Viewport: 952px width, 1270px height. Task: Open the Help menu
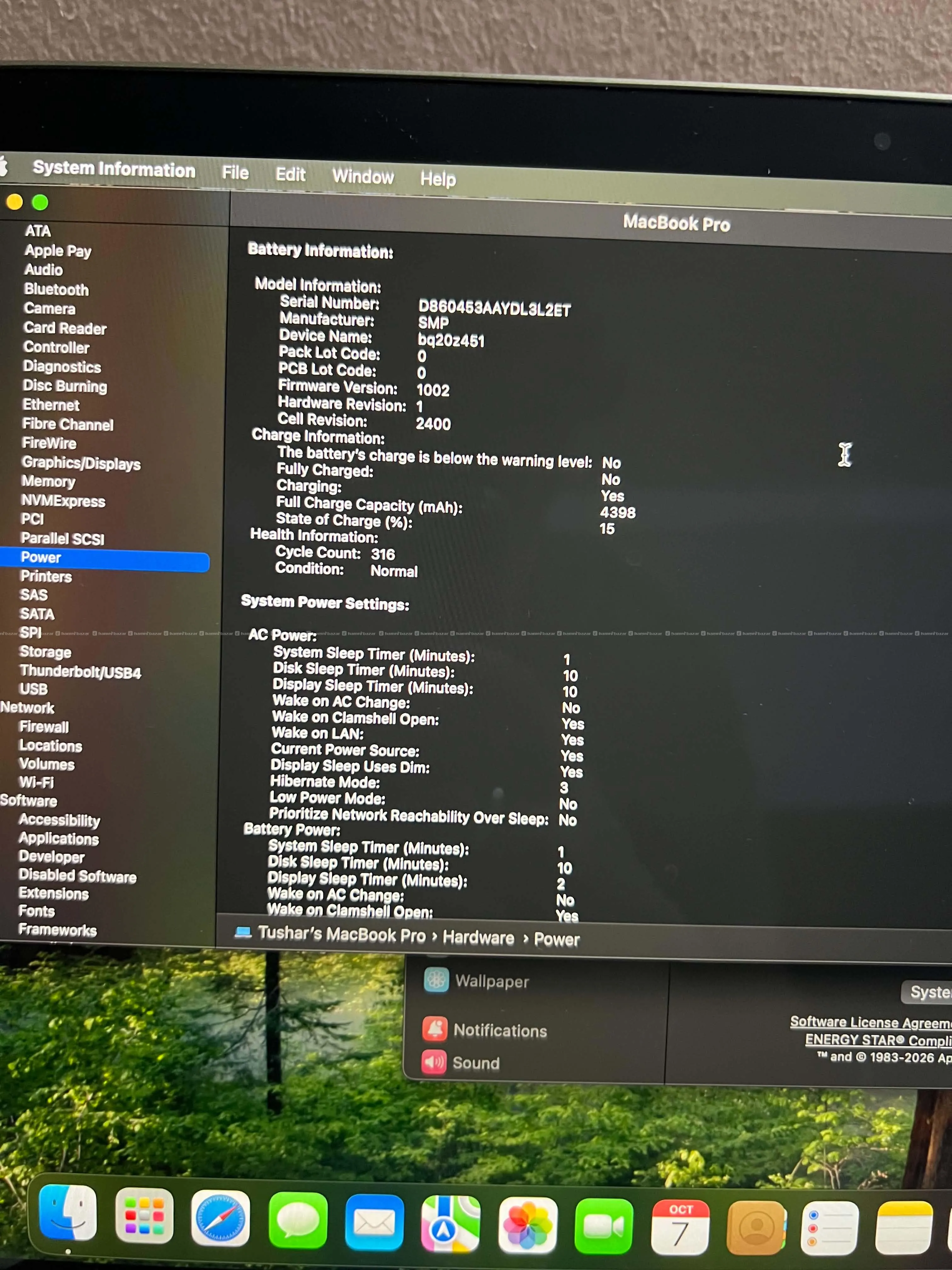click(x=438, y=179)
